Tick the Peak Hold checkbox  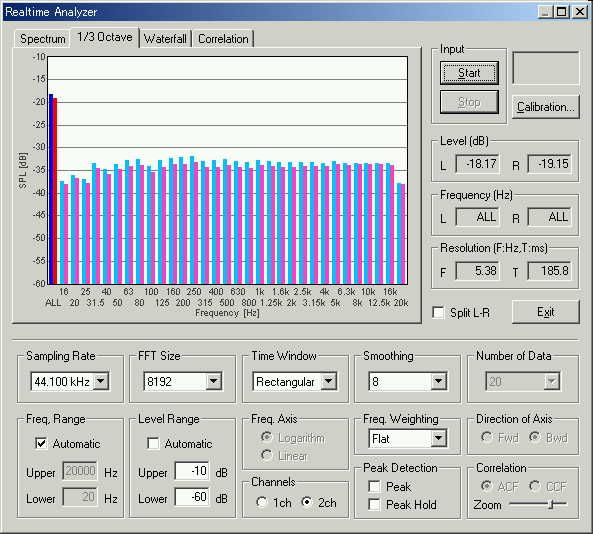374,505
